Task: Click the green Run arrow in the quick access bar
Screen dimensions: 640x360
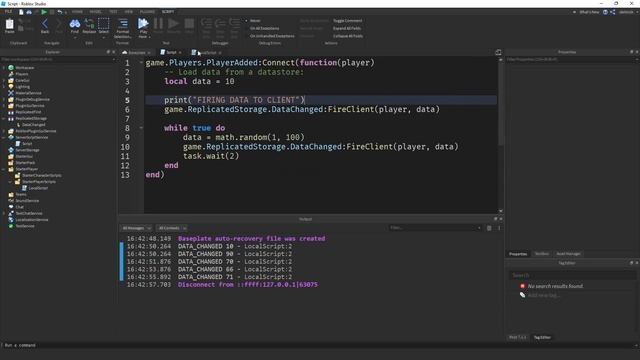Action: point(44,12)
